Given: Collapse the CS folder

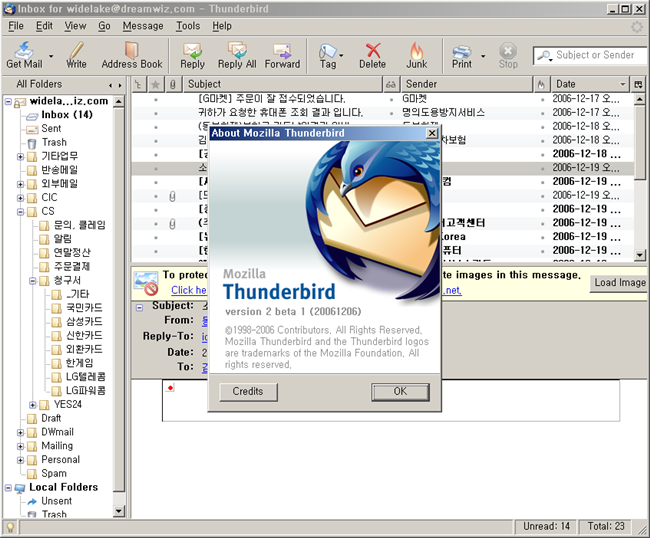Looking at the screenshot, I should coord(20,211).
